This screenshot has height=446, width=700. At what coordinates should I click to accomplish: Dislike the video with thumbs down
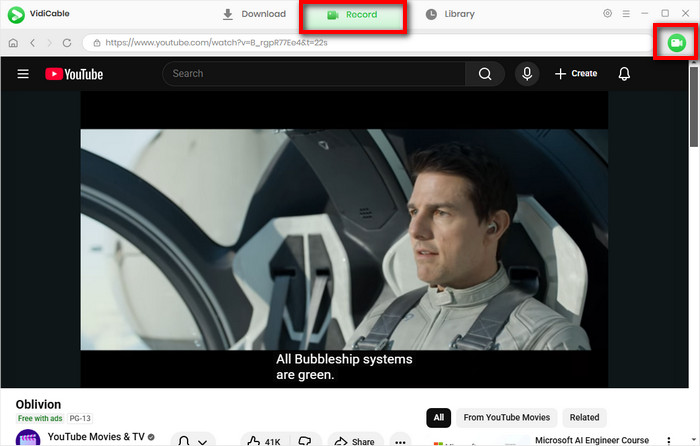click(305, 441)
